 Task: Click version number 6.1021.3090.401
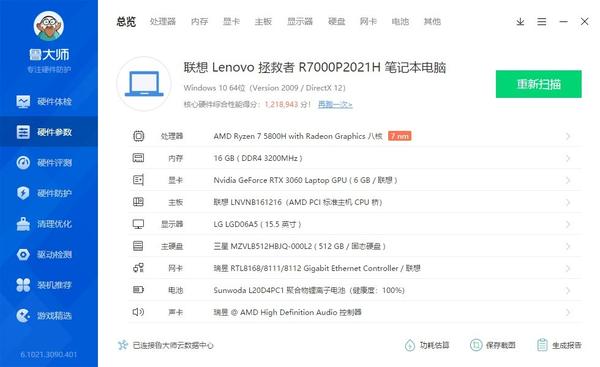[x=49, y=354]
